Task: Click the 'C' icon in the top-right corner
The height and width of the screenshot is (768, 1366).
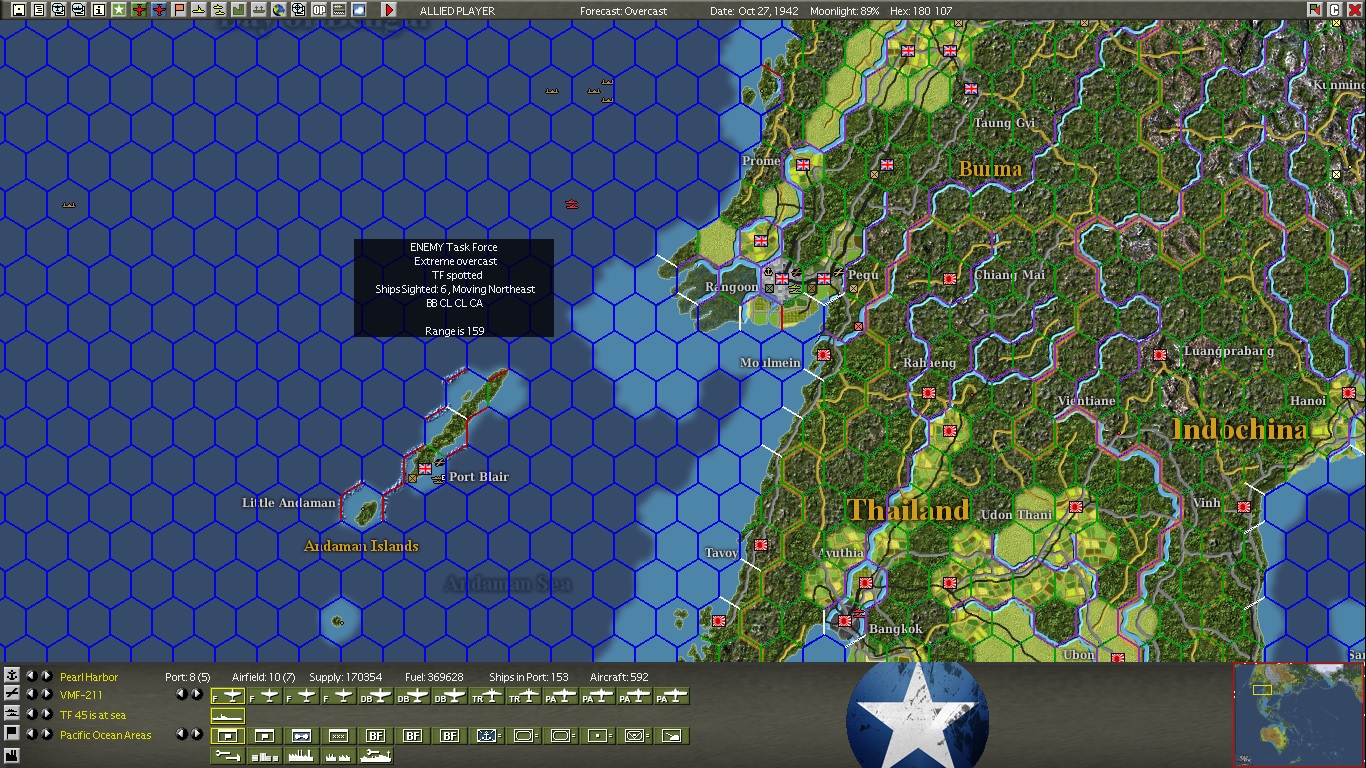Action: pyautogui.click(x=1335, y=9)
